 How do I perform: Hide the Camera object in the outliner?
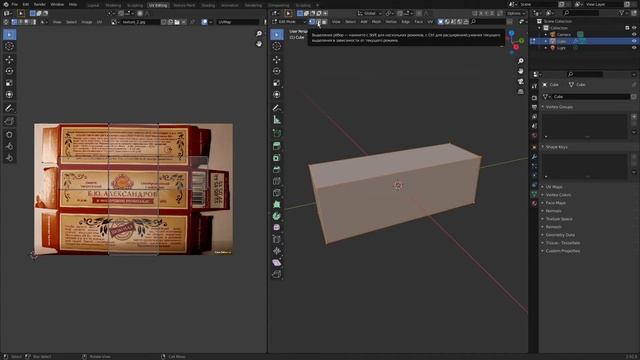[x=634, y=35]
